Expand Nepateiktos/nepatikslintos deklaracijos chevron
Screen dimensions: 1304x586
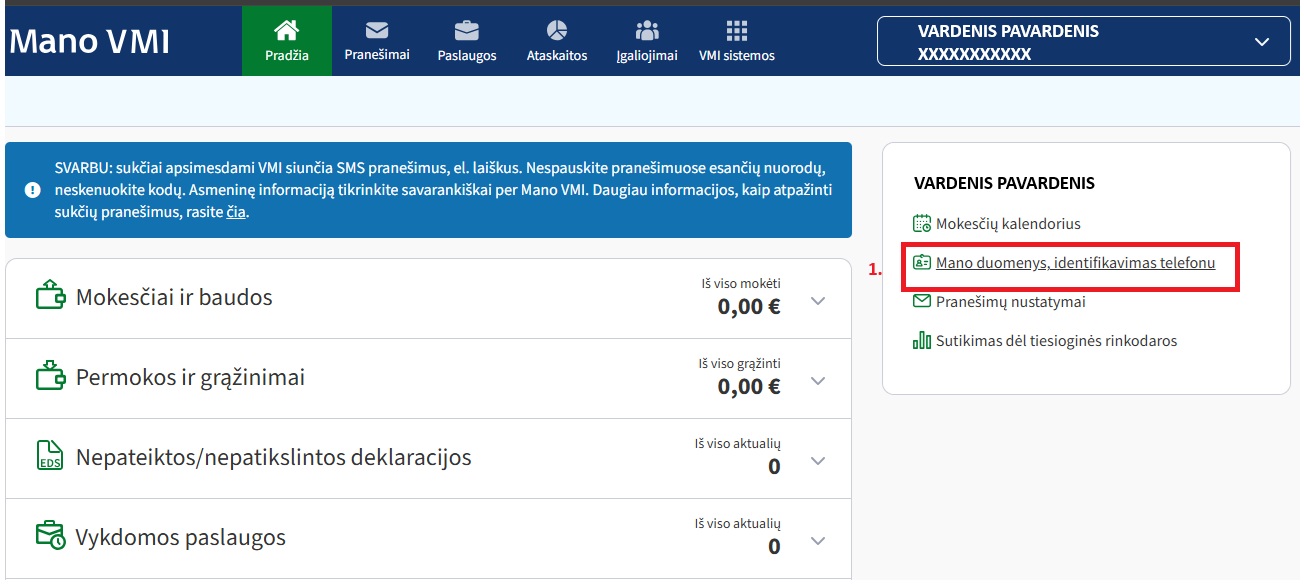818,461
